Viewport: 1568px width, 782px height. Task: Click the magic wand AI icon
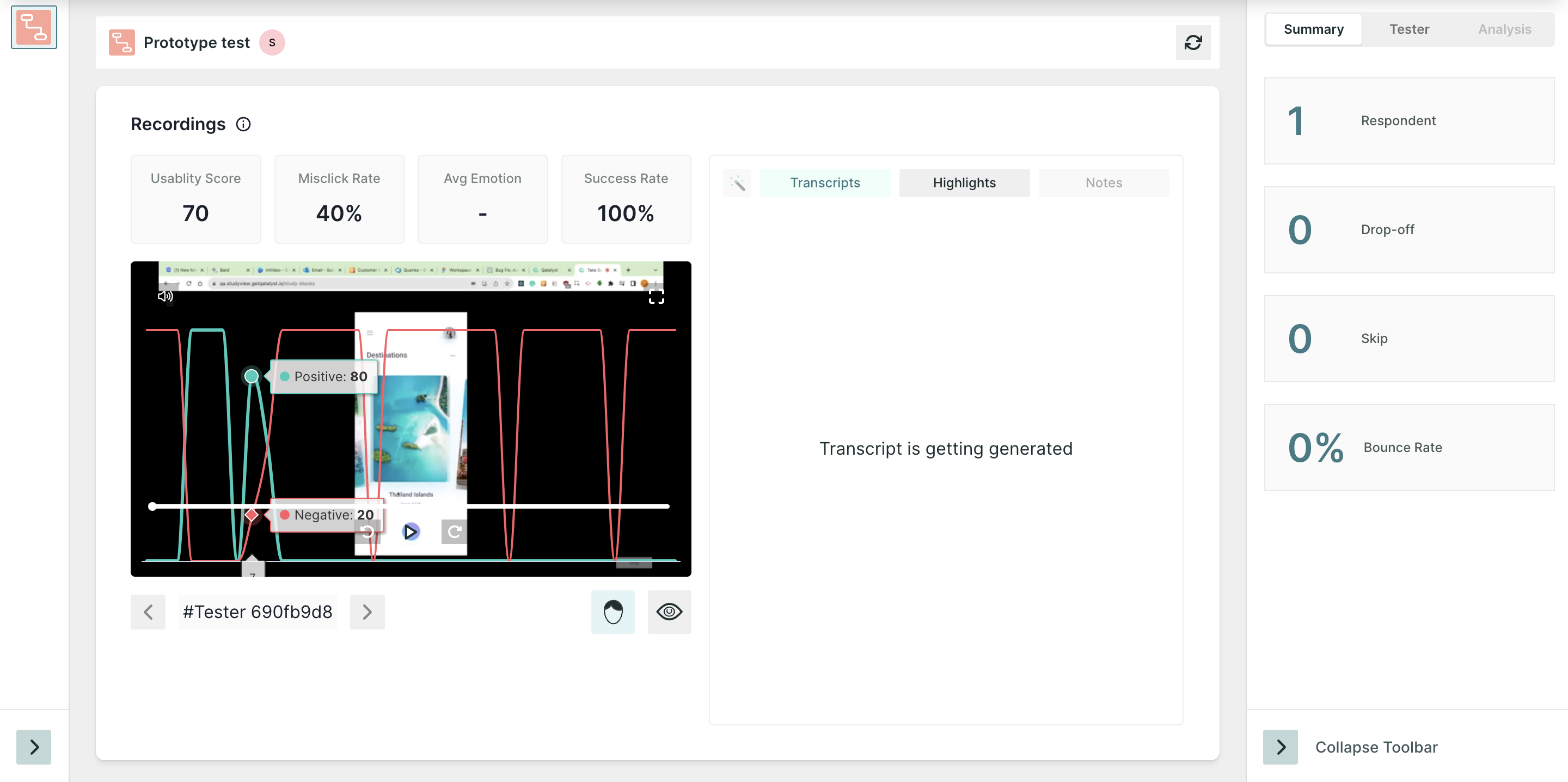coord(737,183)
